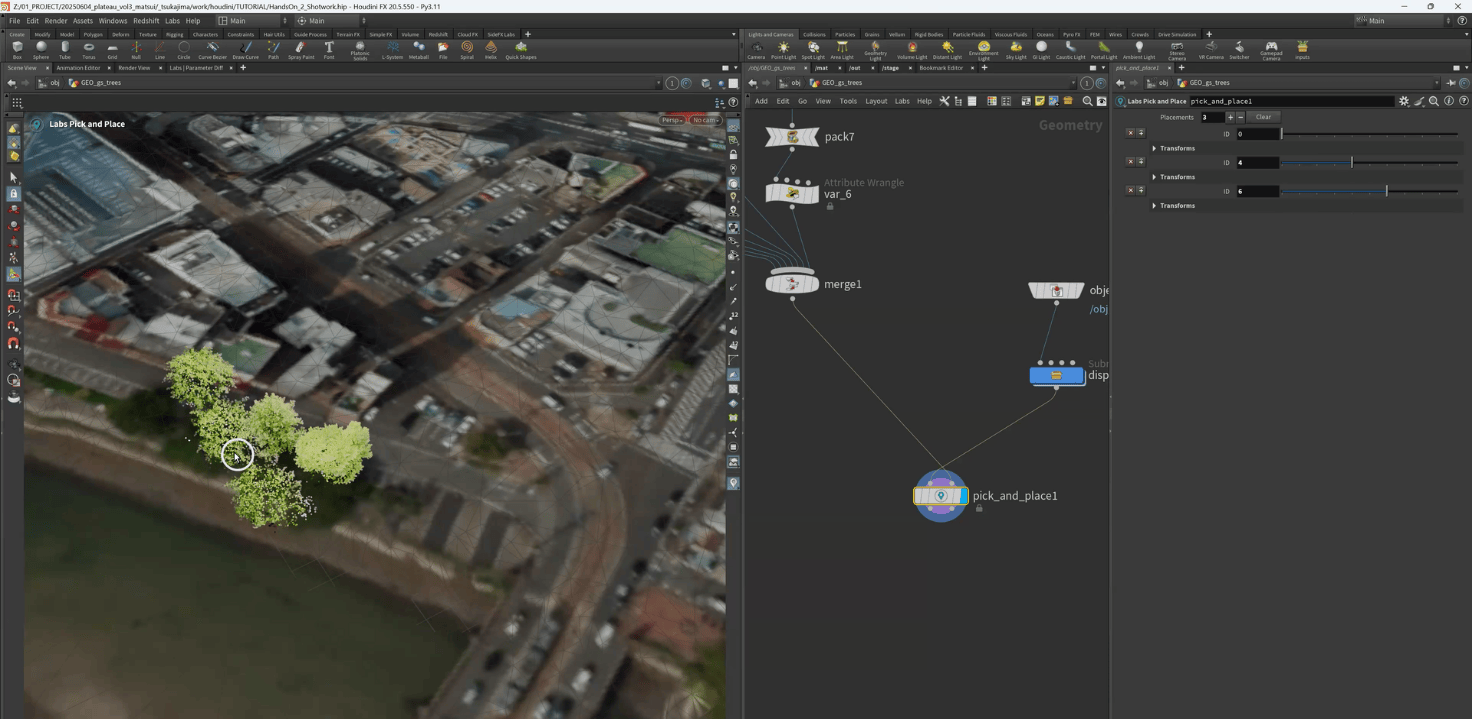The width and height of the screenshot is (1472, 719).
Task: Open the node info icon in parameters
Action: pos(1448,101)
